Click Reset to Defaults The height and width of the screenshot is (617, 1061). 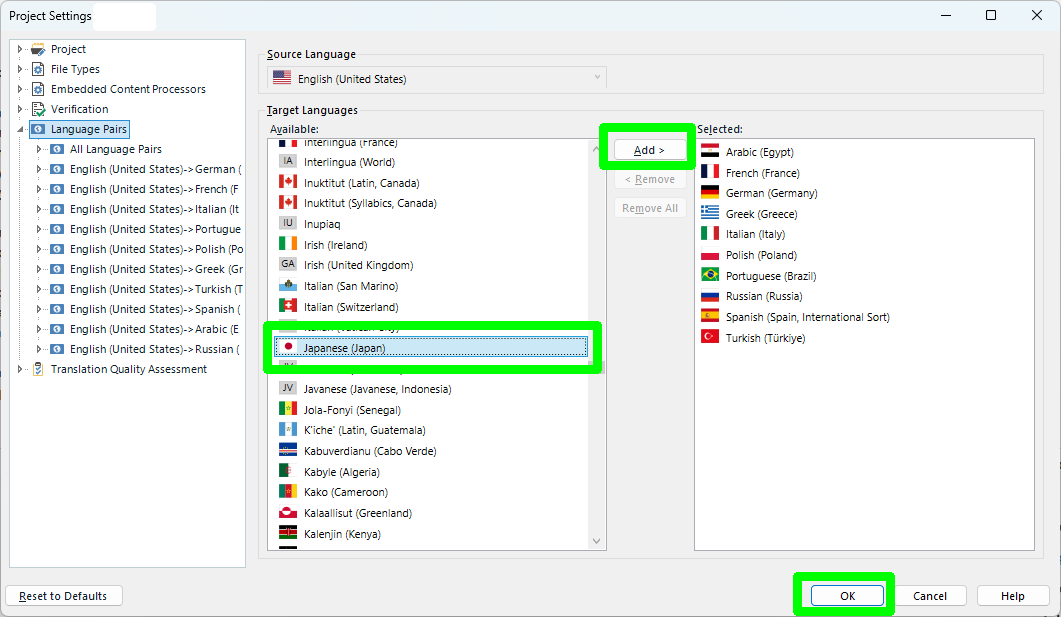[x=63, y=595]
